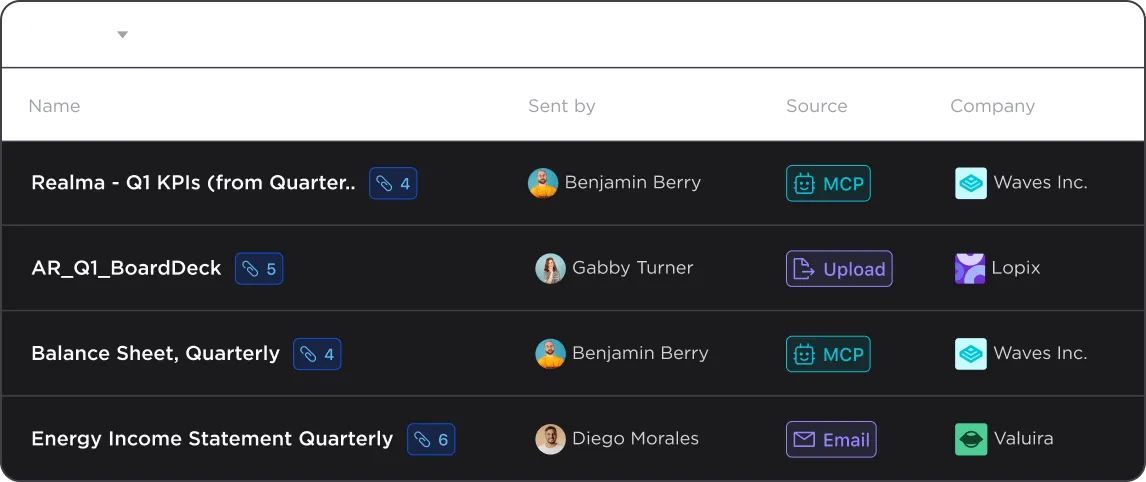The width and height of the screenshot is (1146, 482).
Task: Click the Email source tag for Energy Income Statement
Action: (x=831, y=440)
